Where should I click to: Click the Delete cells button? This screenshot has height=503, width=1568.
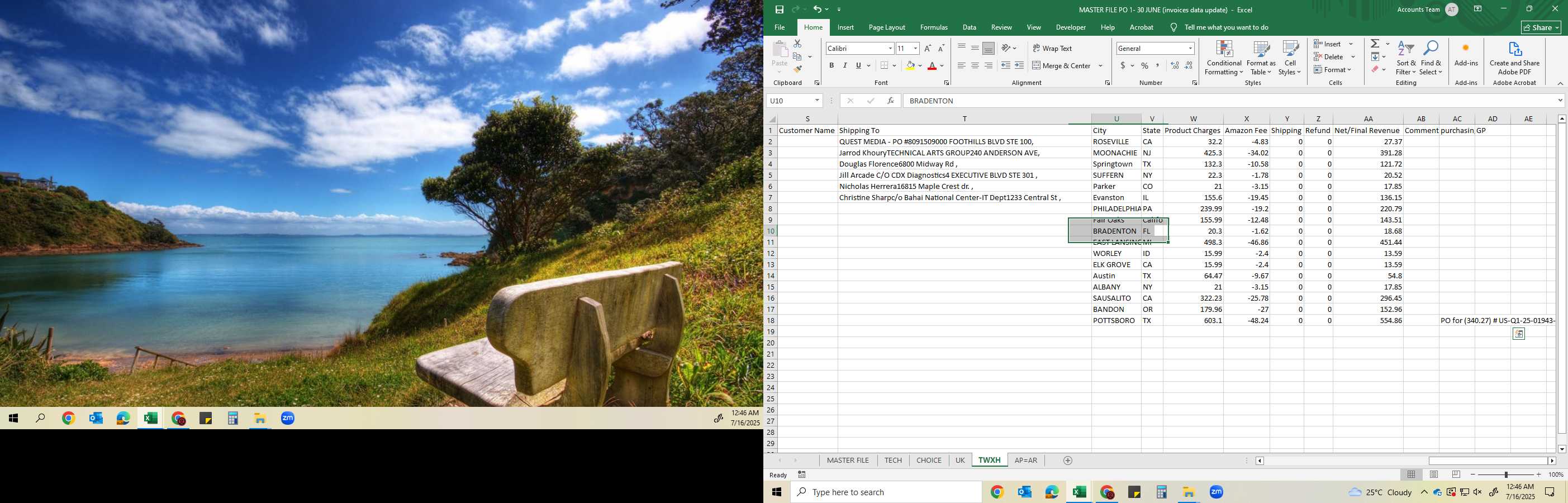[1329, 56]
